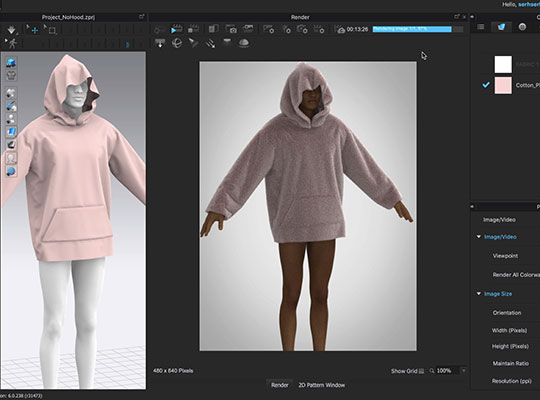Click the 00:13:26 render timer
The height and width of the screenshot is (400, 540).
pyautogui.click(x=357, y=29)
